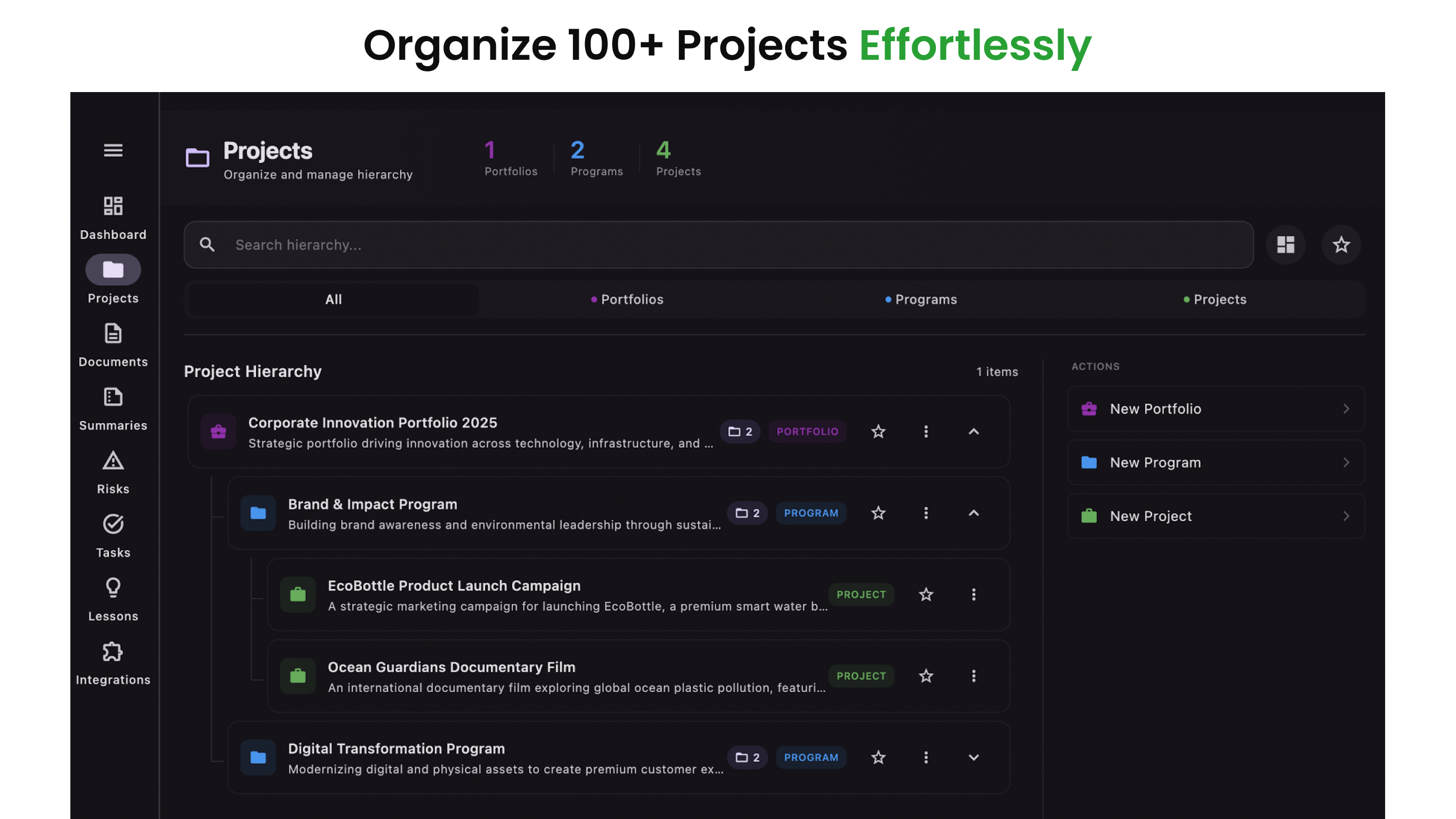Open the hamburger menu icon
1456x819 pixels.
tap(113, 150)
